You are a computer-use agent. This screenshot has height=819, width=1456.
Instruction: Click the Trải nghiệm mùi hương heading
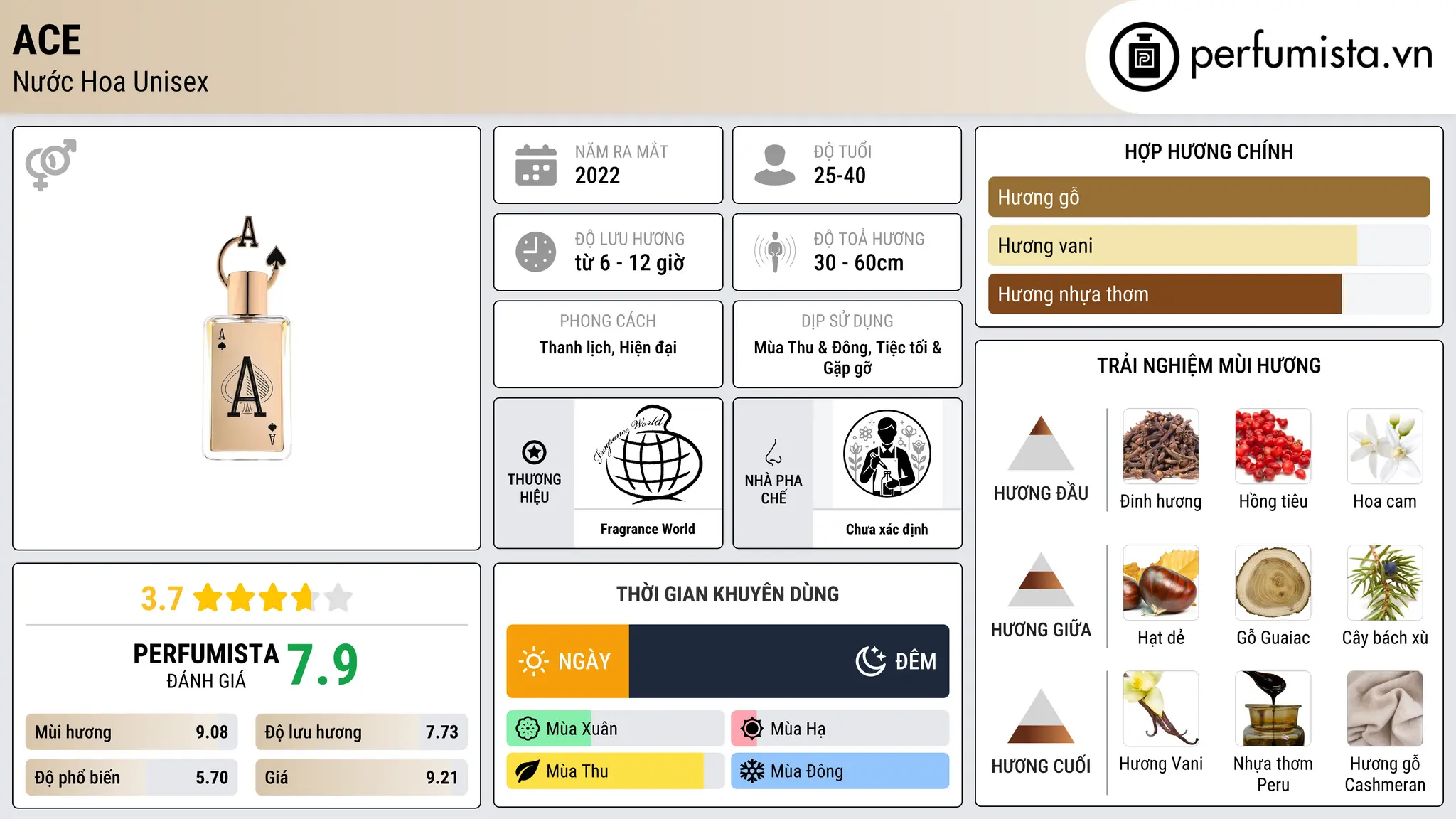(x=1209, y=365)
